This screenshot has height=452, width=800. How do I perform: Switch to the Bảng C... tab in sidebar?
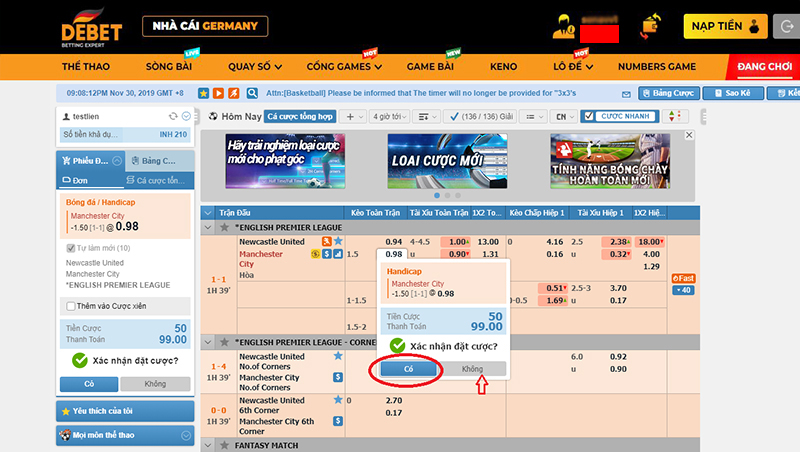click(x=159, y=161)
